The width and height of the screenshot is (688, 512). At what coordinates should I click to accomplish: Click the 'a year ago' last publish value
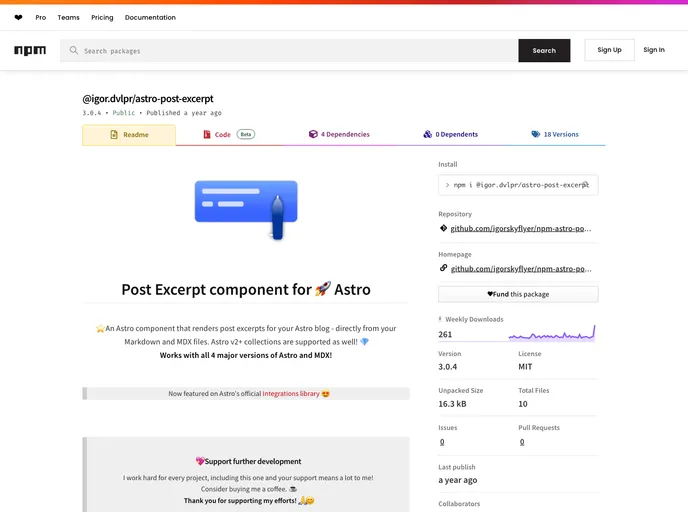(458, 480)
